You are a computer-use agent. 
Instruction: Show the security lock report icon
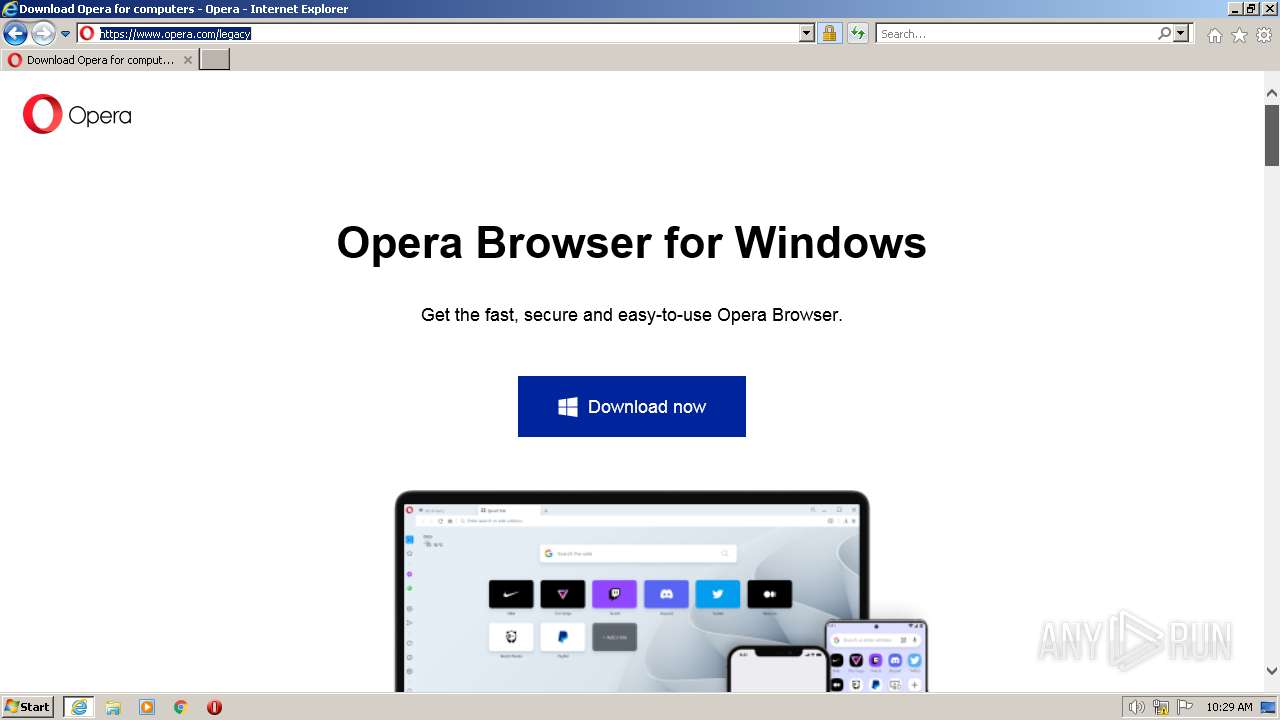(x=829, y=33)
